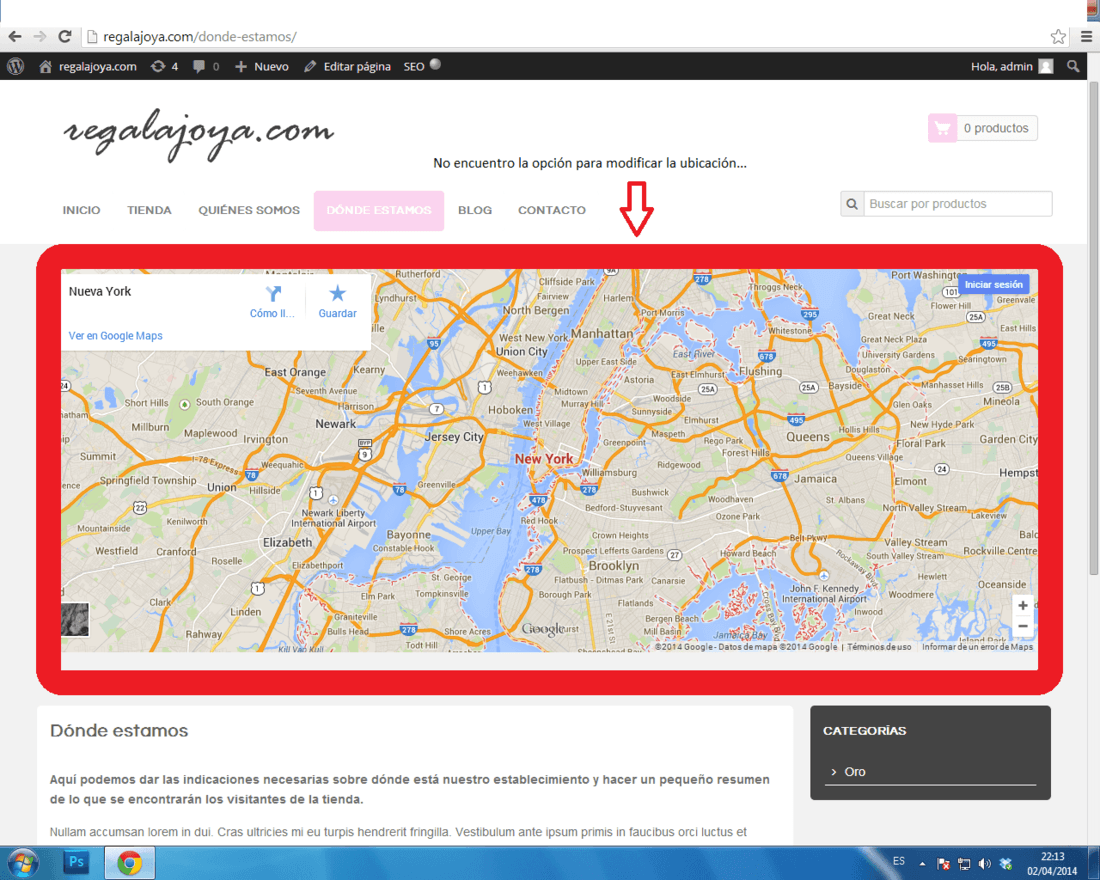Zoom in the map with the plus button
The image size is (1100, 880).
tap(1023, 605)
